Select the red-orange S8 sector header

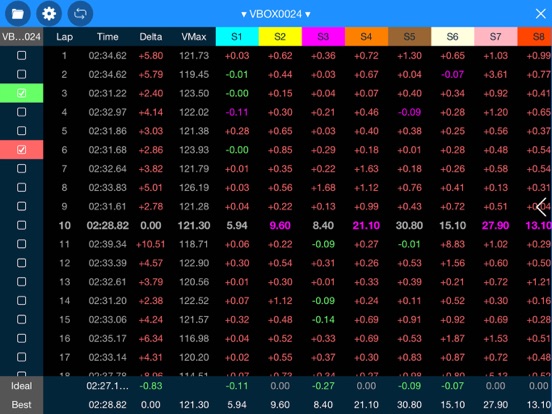coord(535,37)
